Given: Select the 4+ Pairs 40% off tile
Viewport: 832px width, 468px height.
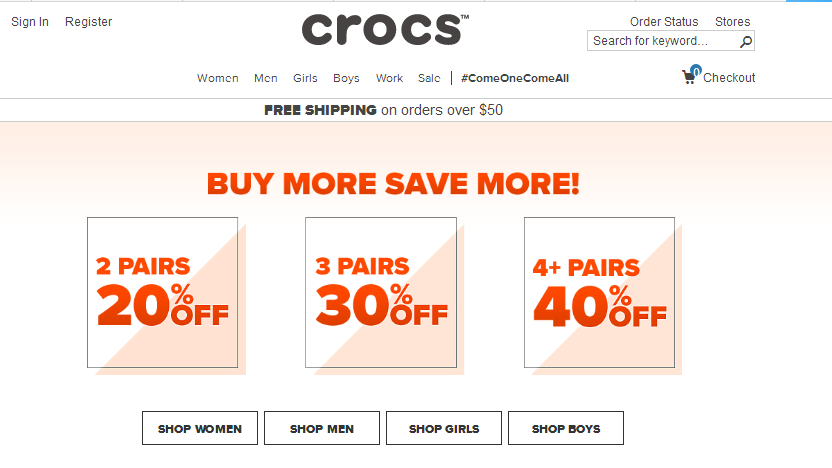Looking at the screenshot, I should click(x=600, y=292).
